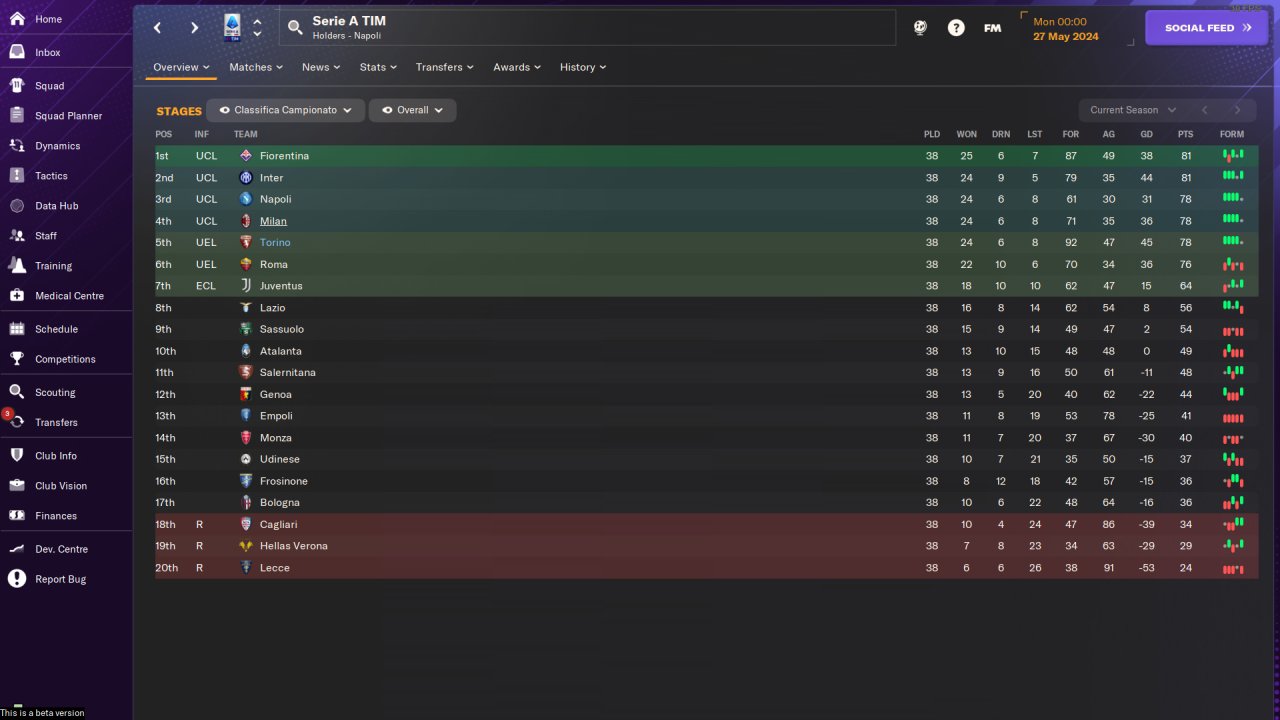The height and width of the screenshot is (720, 1280).
Task: Open the History tab menu
Action: click(582, 67)
